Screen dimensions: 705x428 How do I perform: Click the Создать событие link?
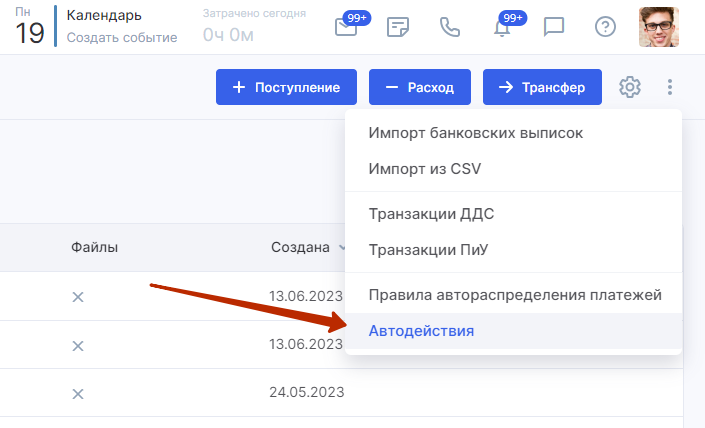121,38
